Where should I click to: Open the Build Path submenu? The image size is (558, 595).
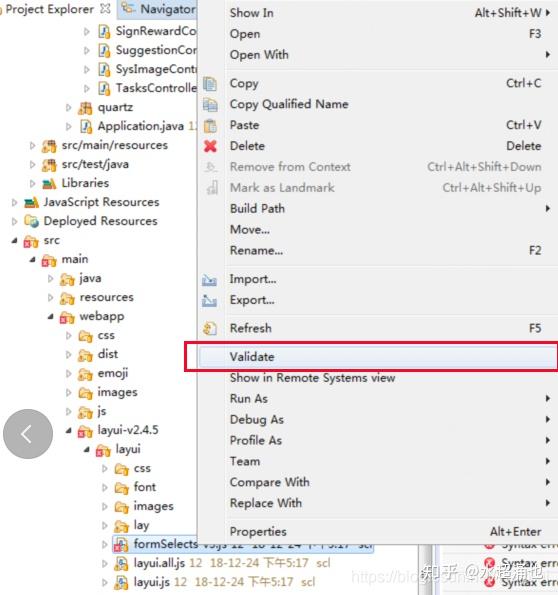tap(378, 209)
